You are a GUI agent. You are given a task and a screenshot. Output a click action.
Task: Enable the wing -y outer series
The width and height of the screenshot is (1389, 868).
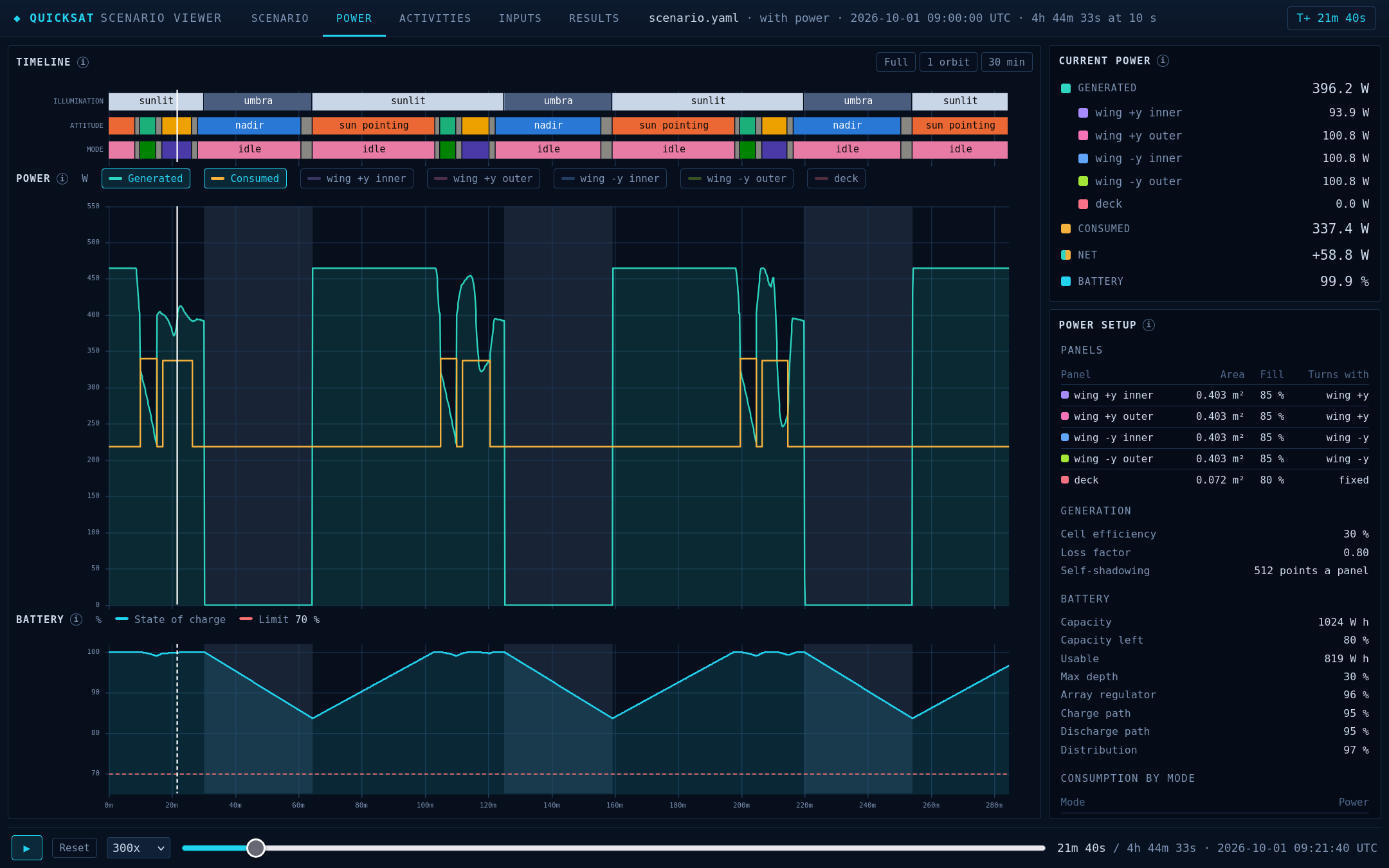pyautogui.click(x=737, y=179)
